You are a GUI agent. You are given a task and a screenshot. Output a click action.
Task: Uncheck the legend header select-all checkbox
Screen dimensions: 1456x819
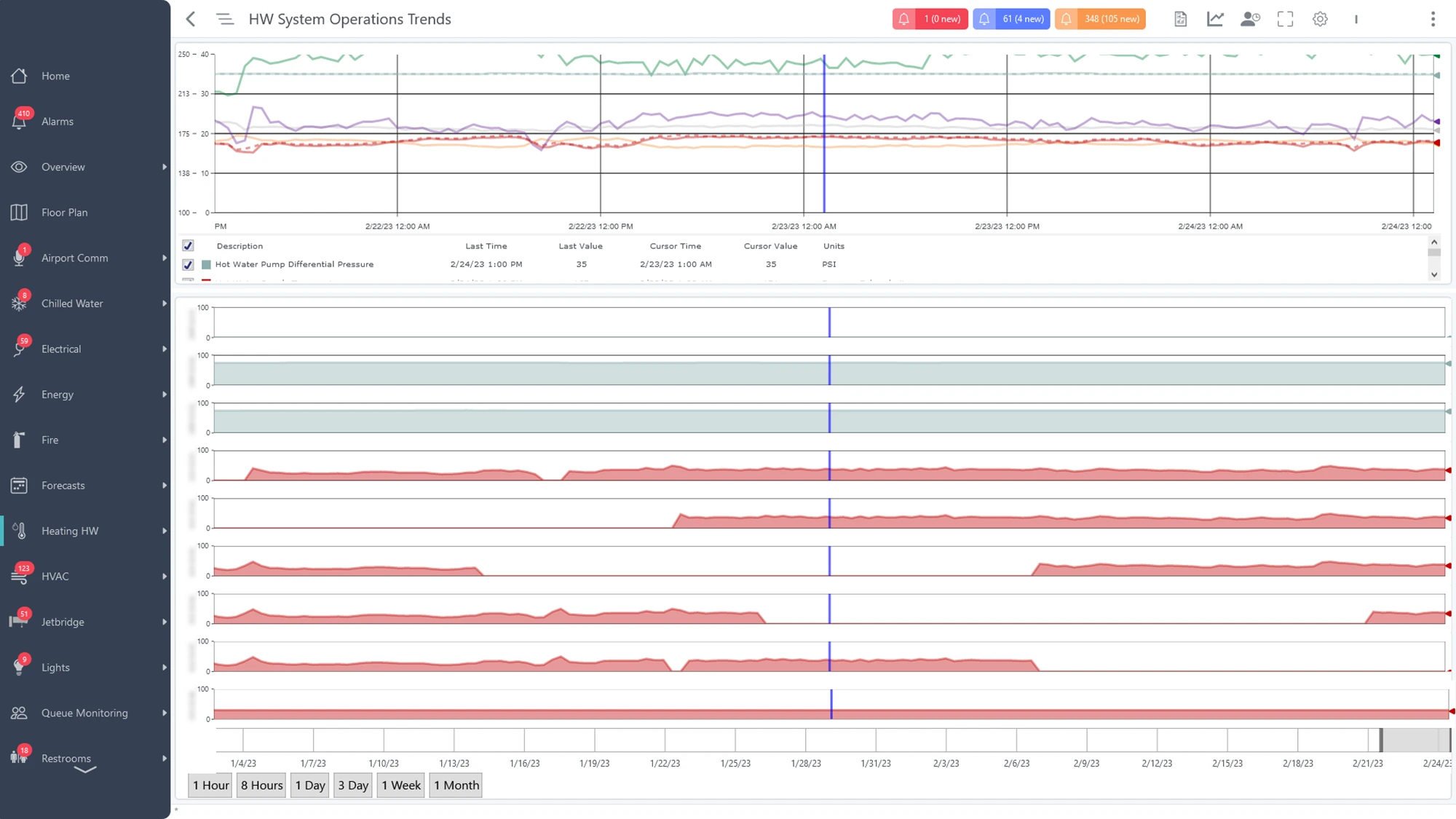click(188, 246)
